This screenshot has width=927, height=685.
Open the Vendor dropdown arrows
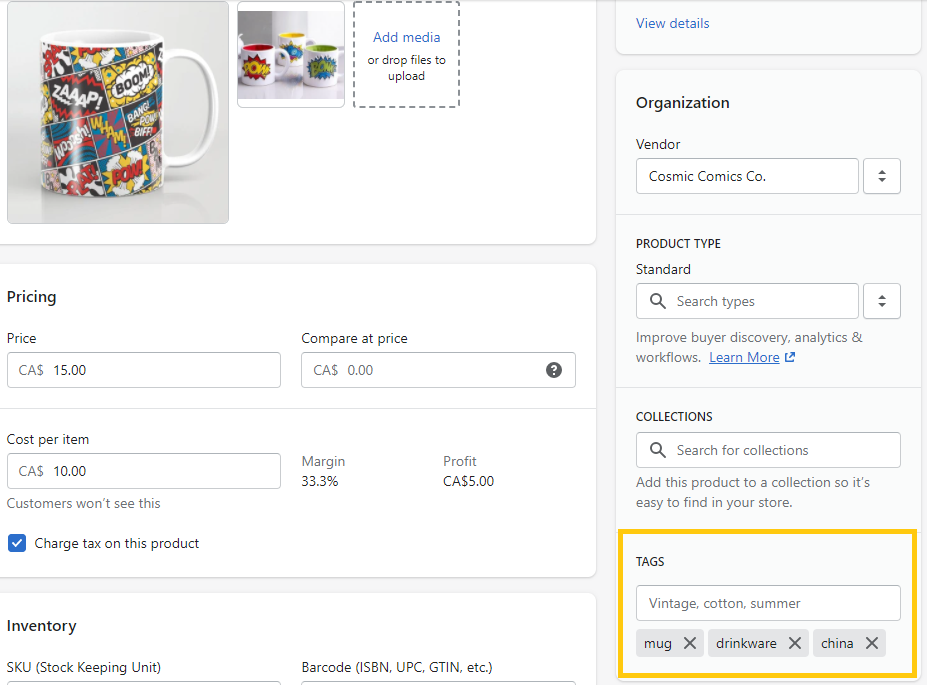click(x=882, y=176)
